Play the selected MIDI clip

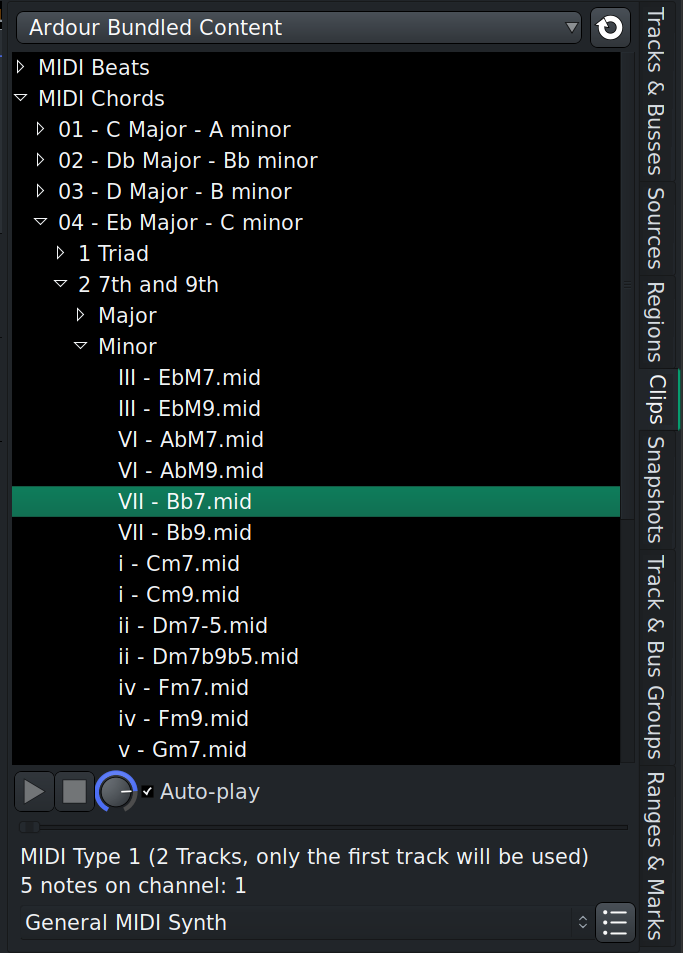34,792
